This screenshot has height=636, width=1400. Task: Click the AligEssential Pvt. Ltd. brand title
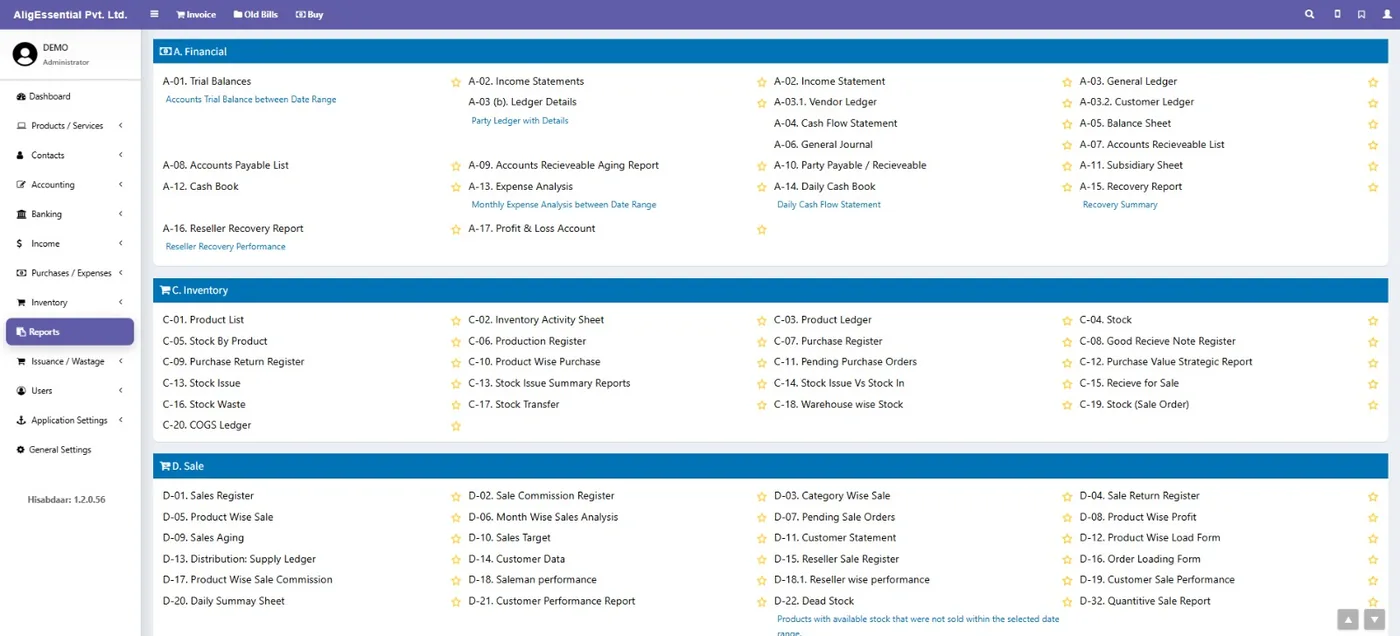(x=70, y=15)
